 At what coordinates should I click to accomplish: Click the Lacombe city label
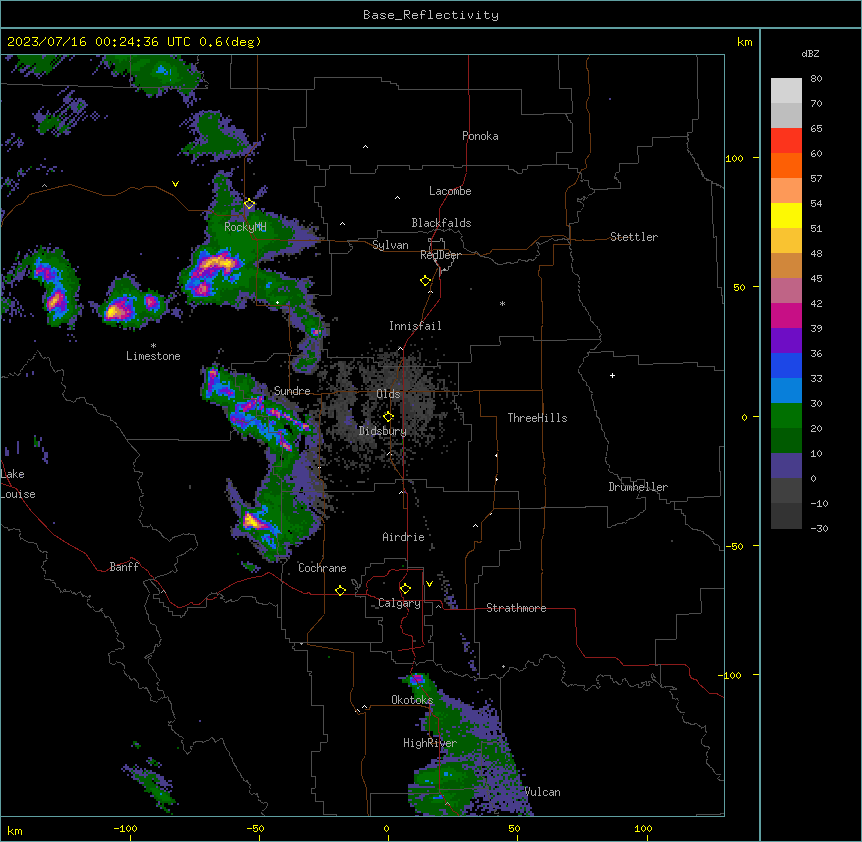pyautogui.click(x=450, y=191)
